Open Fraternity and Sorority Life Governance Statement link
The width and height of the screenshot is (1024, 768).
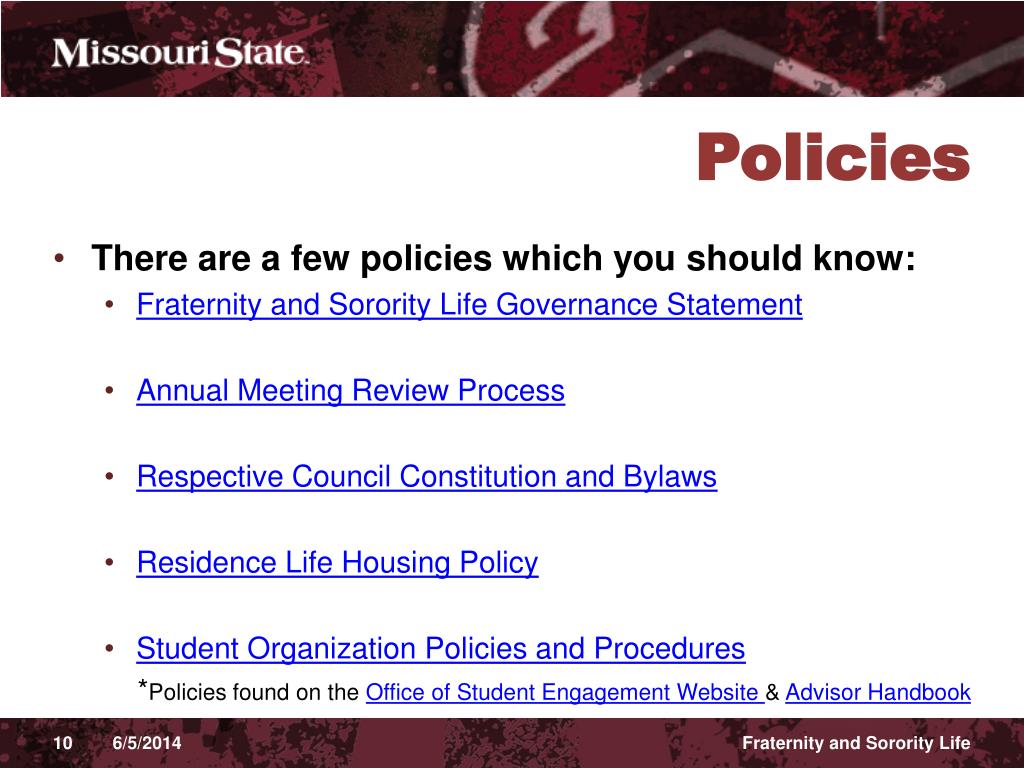coord(470,305)
